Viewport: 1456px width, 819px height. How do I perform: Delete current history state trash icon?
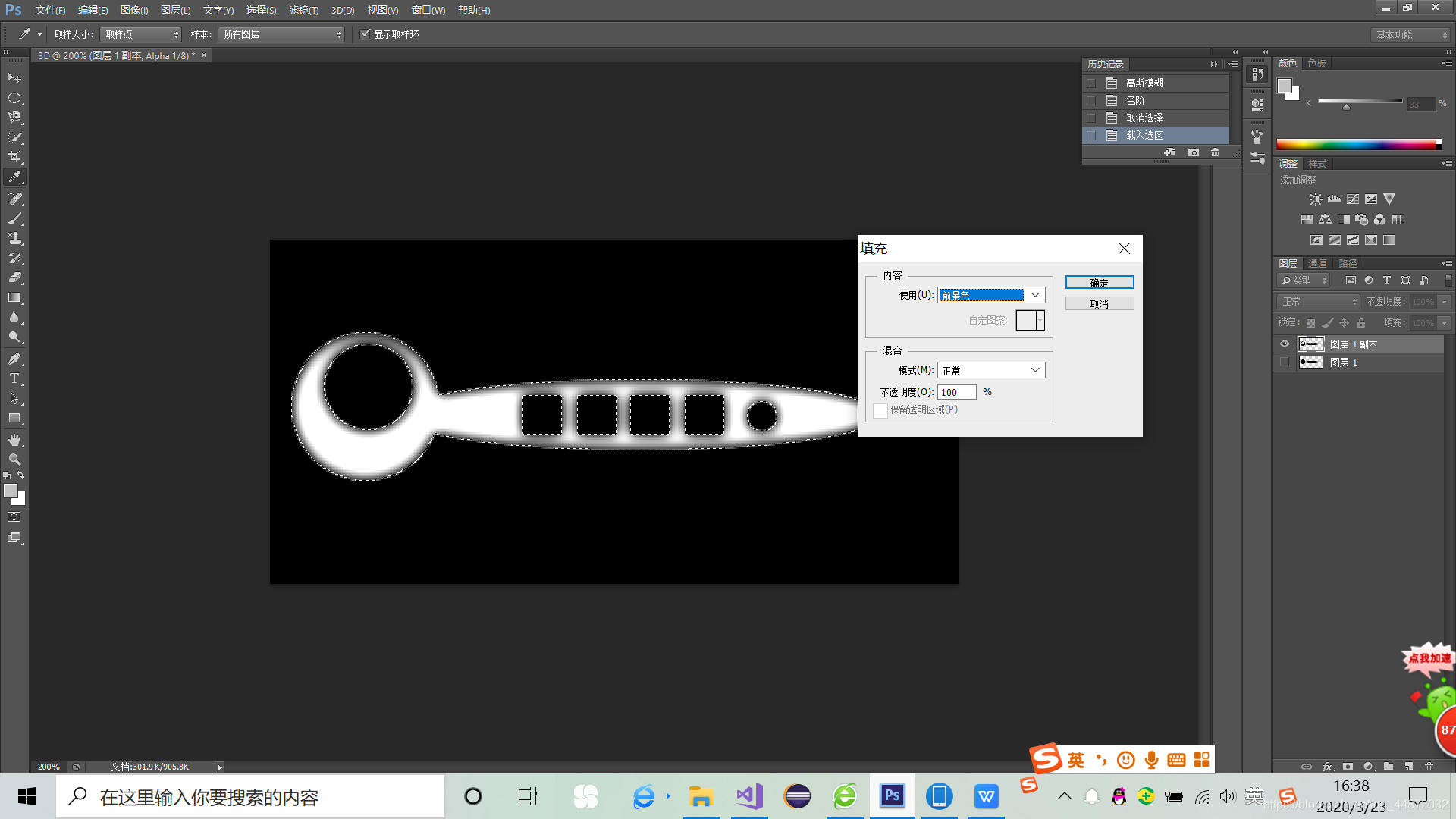coord(1215,152)
